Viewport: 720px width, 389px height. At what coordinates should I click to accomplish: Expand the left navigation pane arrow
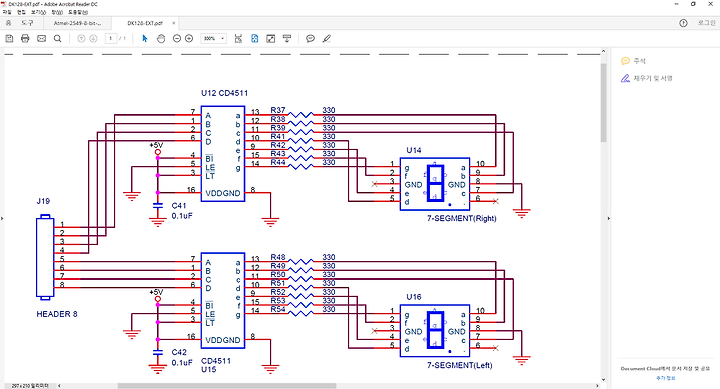tap(2, 218)
